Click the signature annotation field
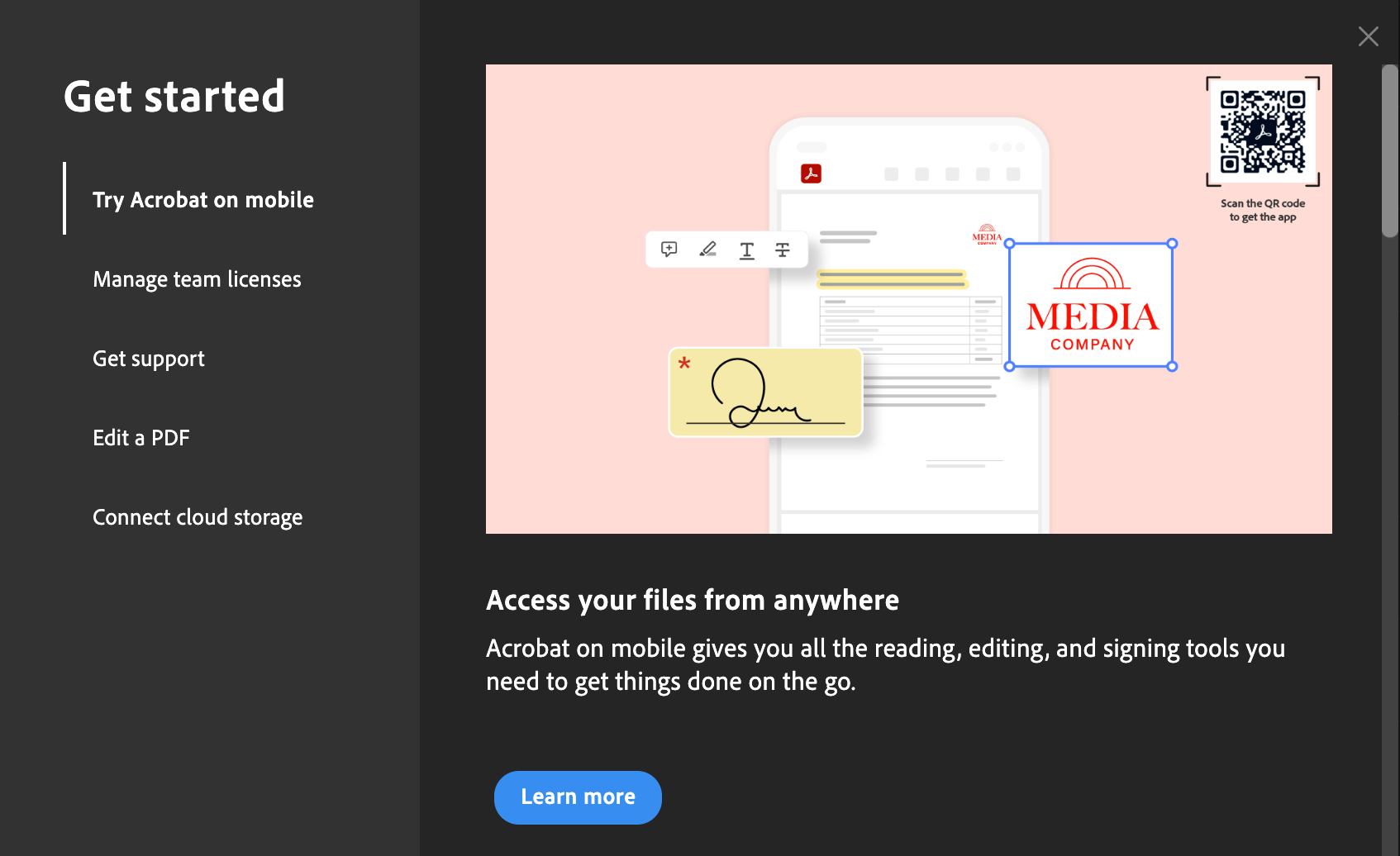The image size is (1400, 856). tap(764, 392)
